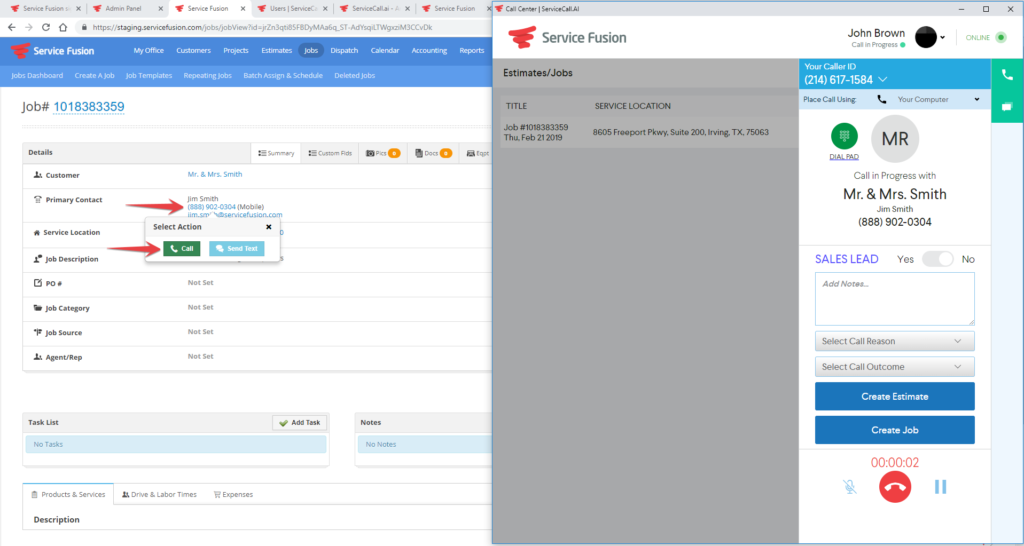Pause the call with the hold icon
The image size is (1024, 546).
(x=940, y=487)
